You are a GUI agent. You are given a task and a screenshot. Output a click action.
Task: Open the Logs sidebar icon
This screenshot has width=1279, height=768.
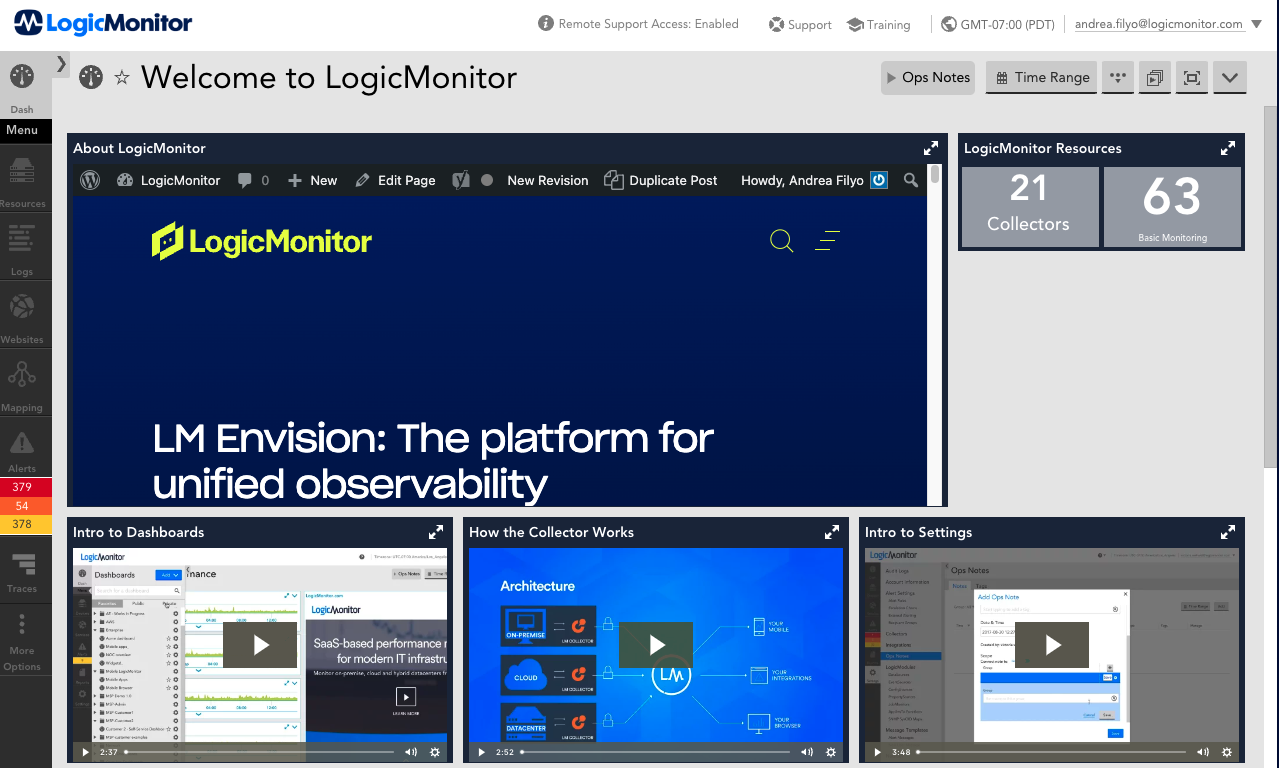point(22,247)
